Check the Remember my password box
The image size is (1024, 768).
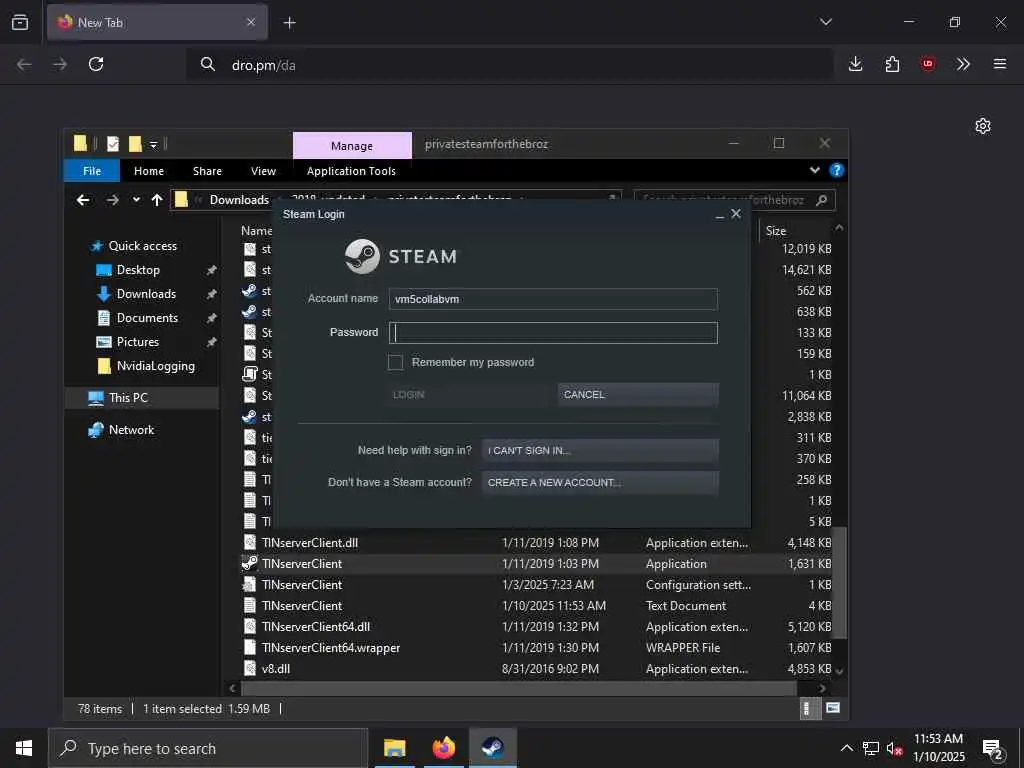click(395, 362)
